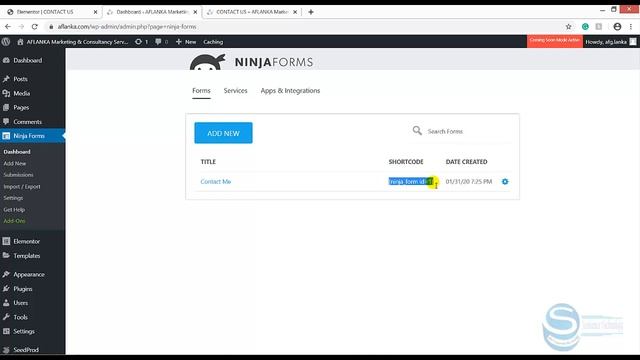Open Import / Export submenu

tap(22, 187)
